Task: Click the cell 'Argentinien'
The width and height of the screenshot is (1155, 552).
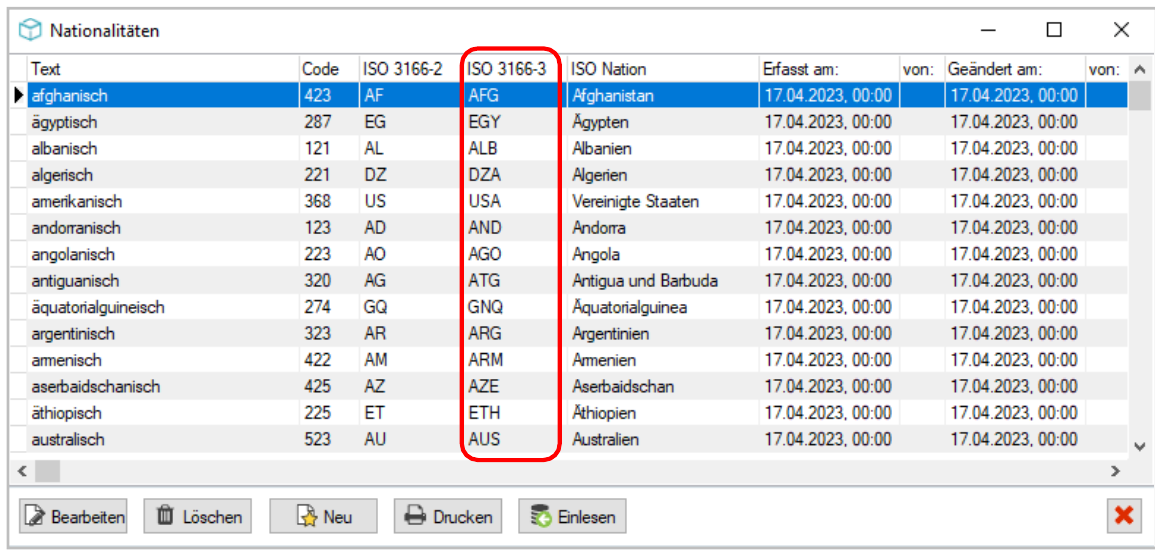Action: (x=663, y=334)
